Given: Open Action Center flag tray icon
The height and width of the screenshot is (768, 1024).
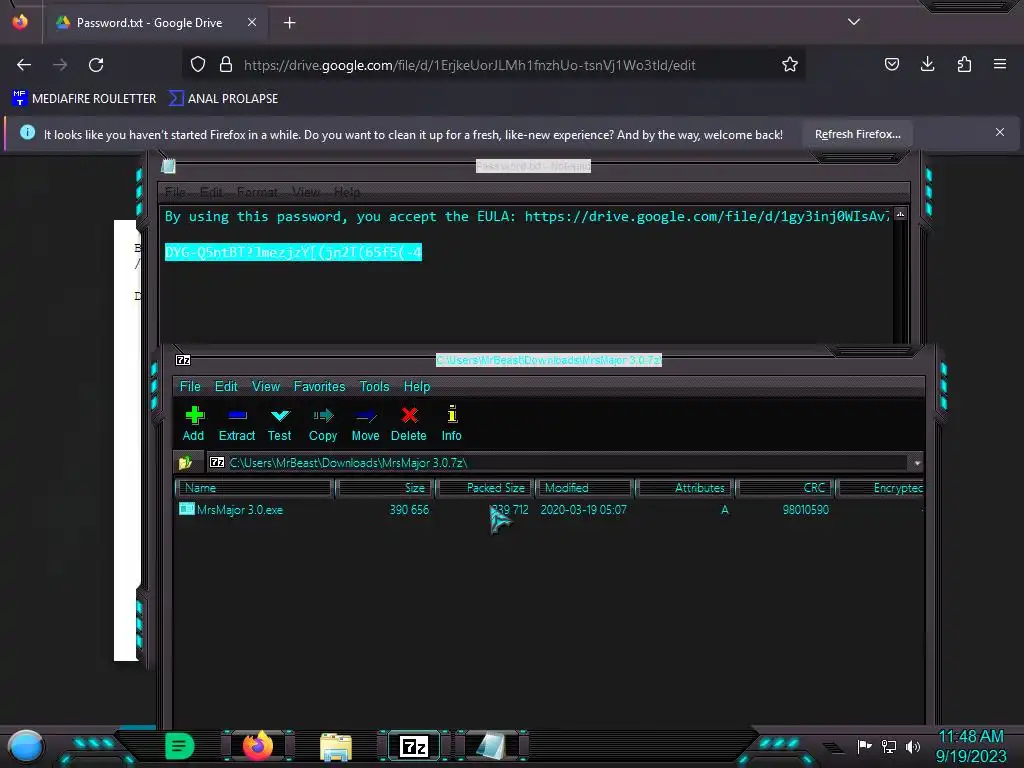Looking at the screenshot, I should pos(865,746).
